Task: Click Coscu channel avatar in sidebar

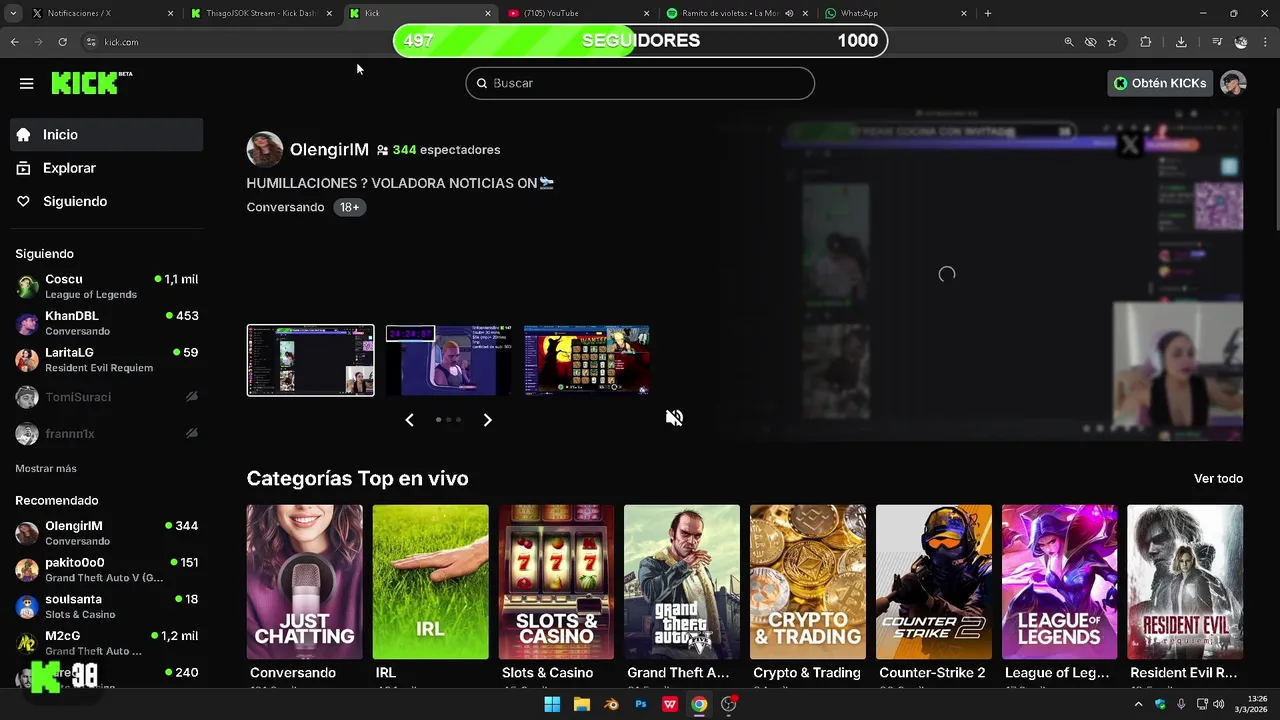Action: (x=27, y=286)
